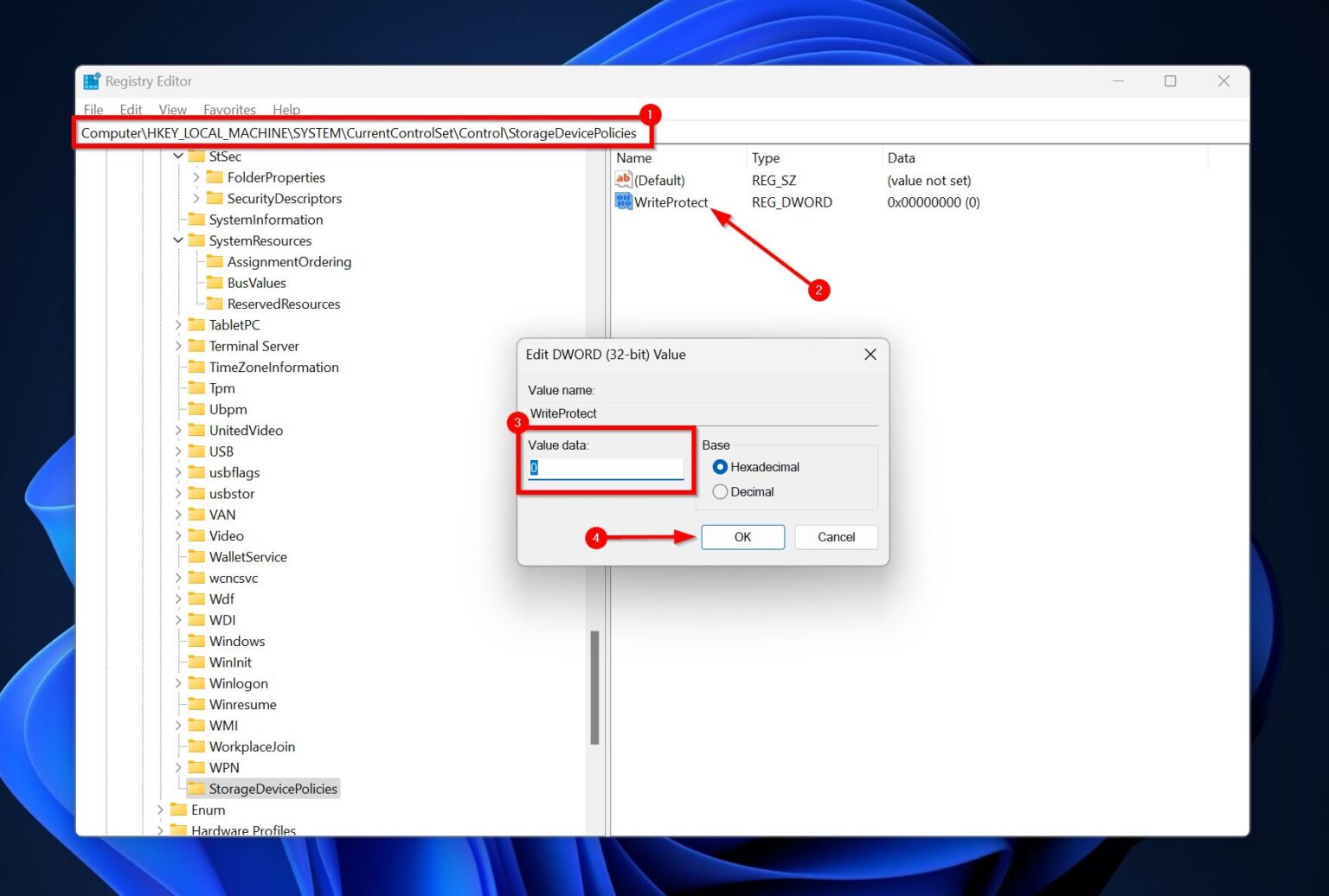
Task: Click the (Default) REG_SZ string icon
Action: pyautogui.click(x=622, y=180)
